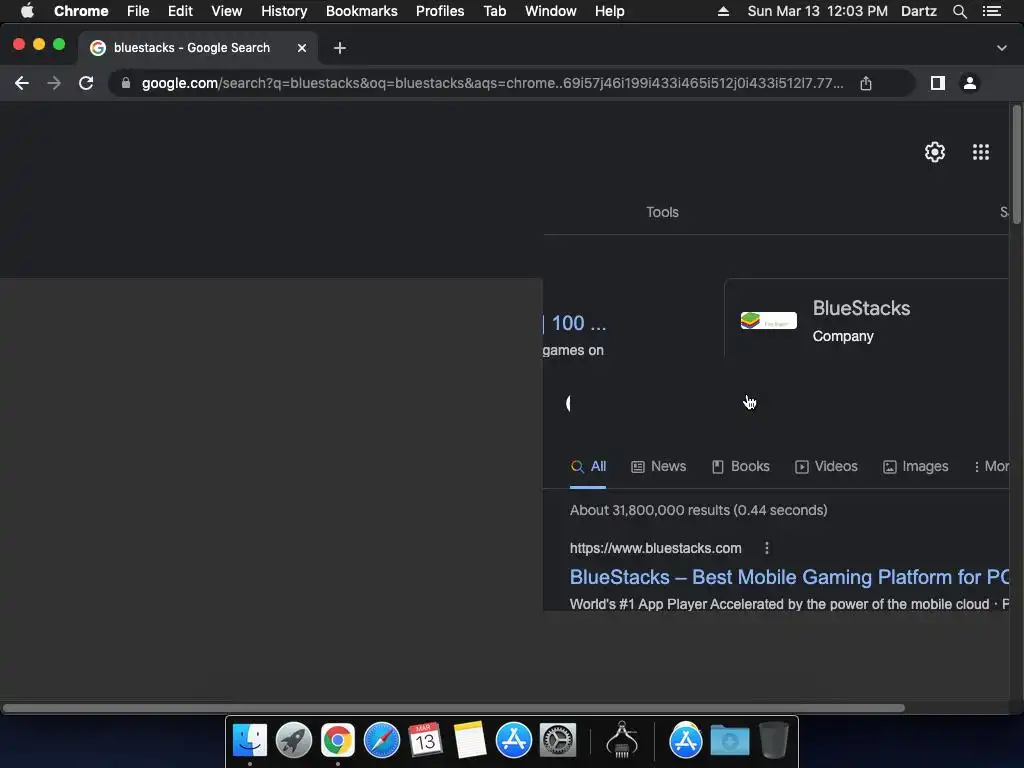Screen dimensions: 1024x768
Task: Open the Help menu
Action: point(609,11)
